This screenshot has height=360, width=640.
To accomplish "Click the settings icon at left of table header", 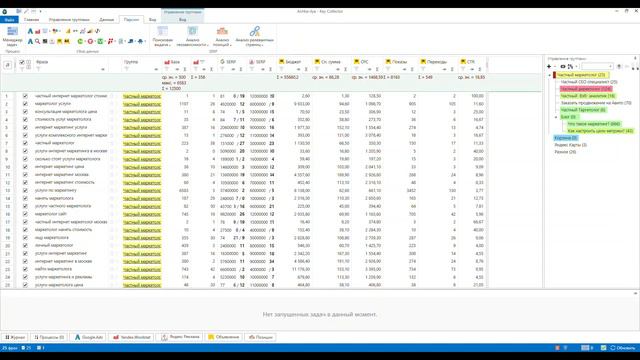I will click(x=8, y=65).
